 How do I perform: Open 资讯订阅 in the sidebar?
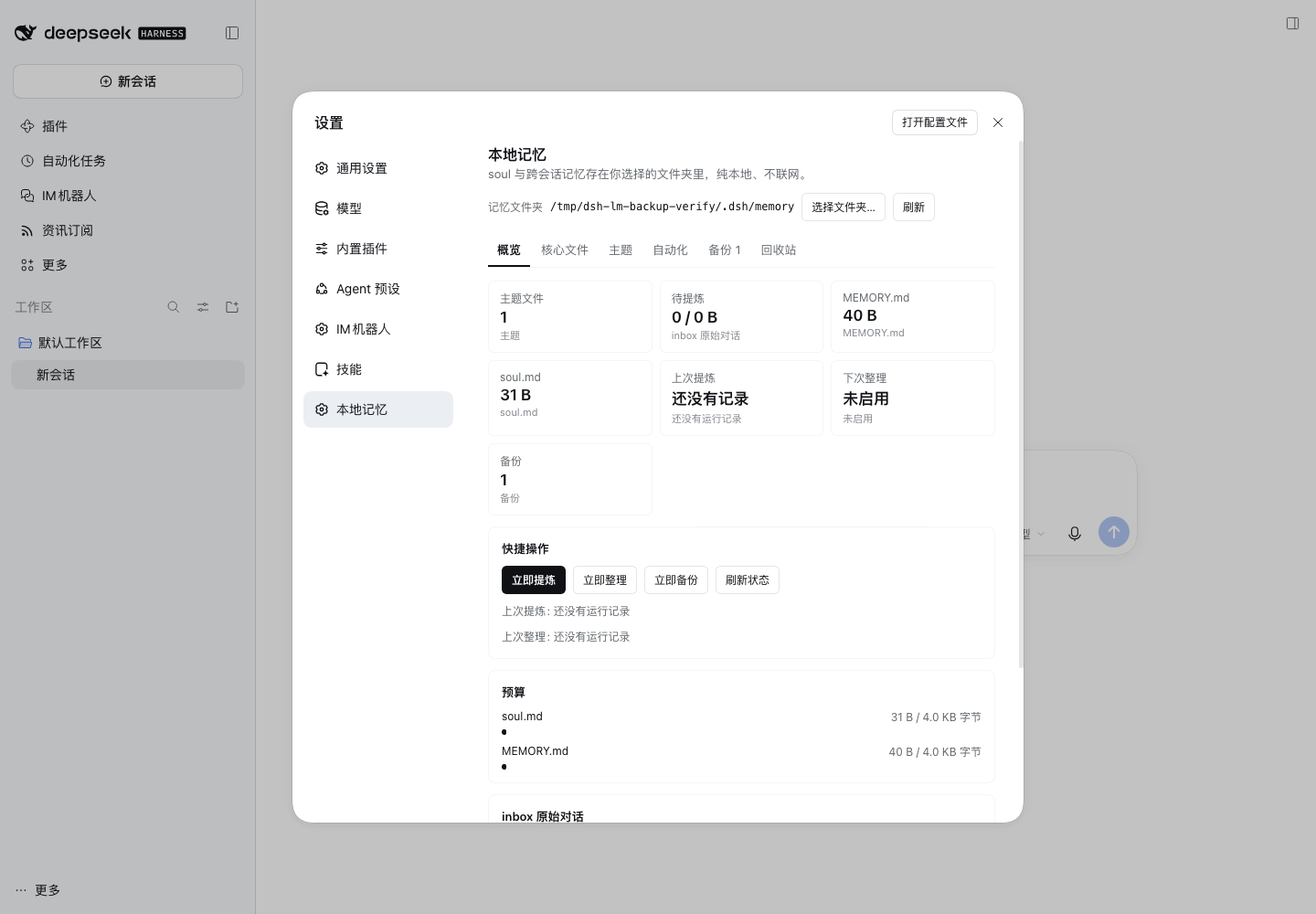pos(128,230)
